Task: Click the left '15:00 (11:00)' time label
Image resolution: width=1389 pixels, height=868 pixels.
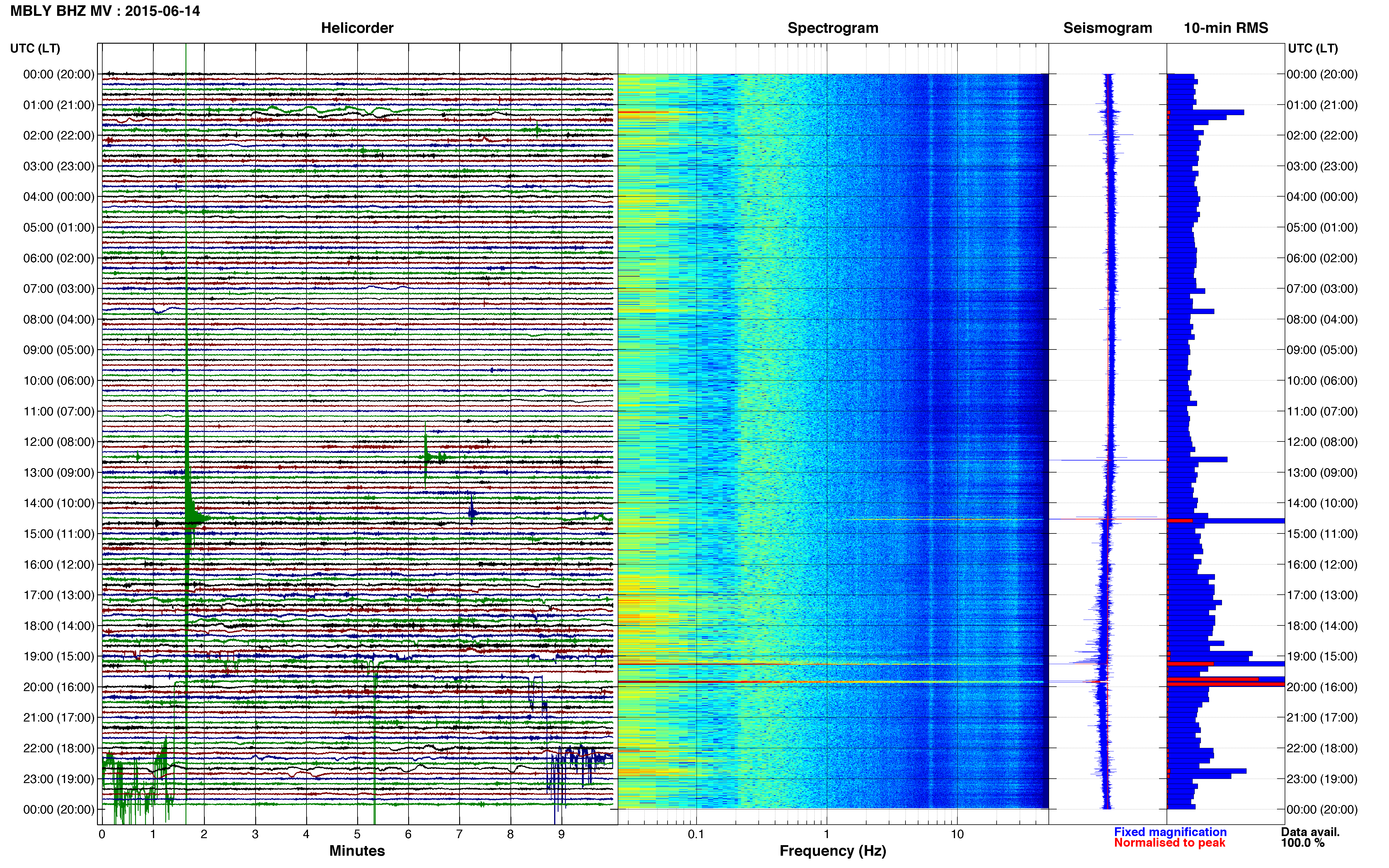Action: tap(59, 534)
